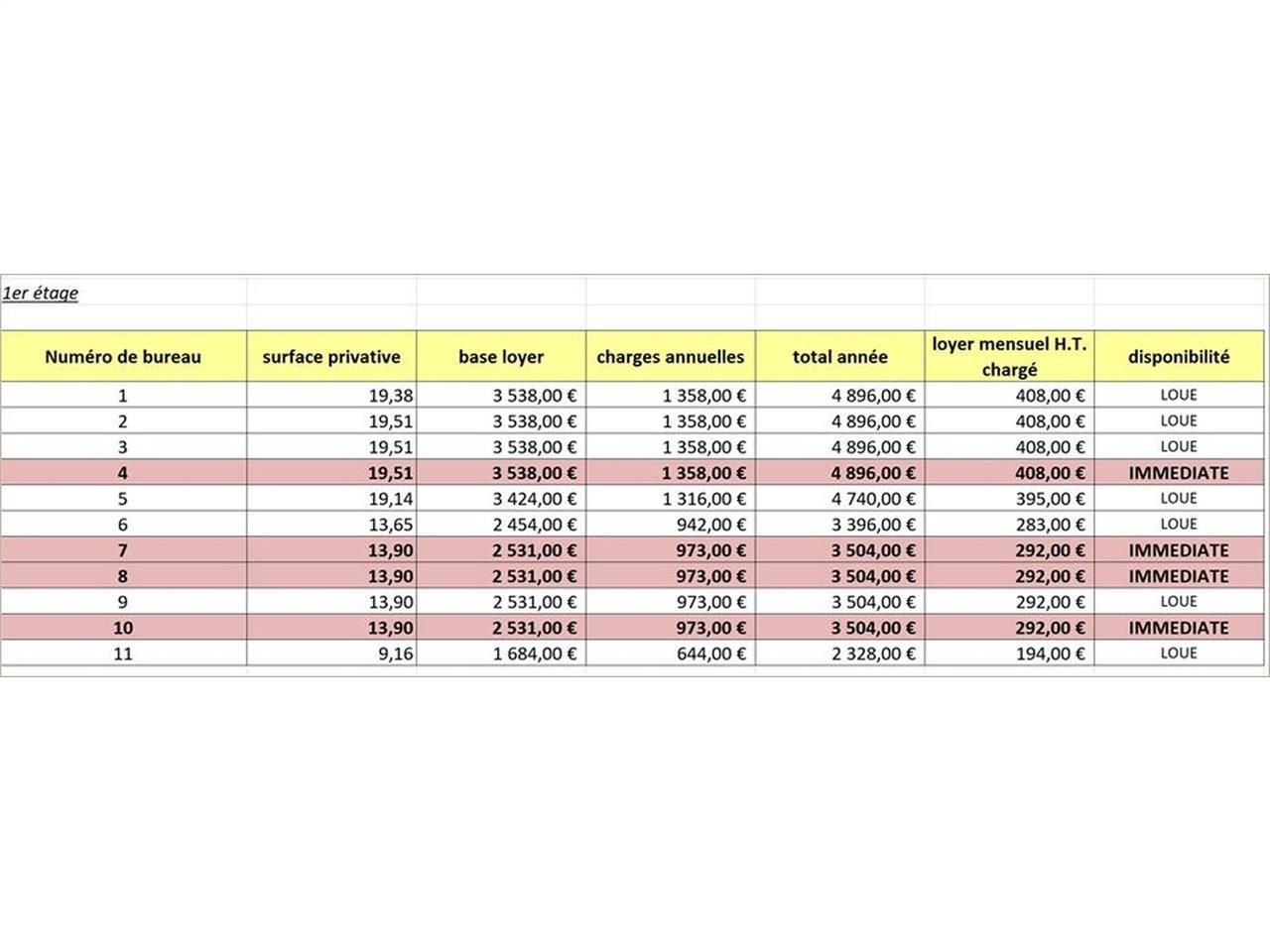Select the 'total année' header cell
The image size is (1270, 952).
pos(839,357)
